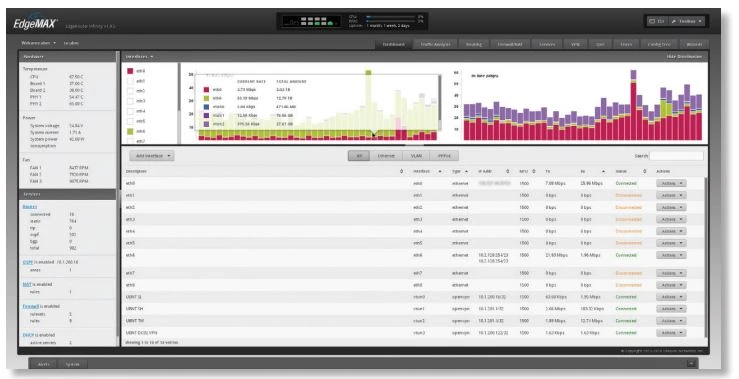Toggle the eth4 graph checkbox
Viewport: 739px width, 379px height.
pyautogui.click(x=130, y=111)
